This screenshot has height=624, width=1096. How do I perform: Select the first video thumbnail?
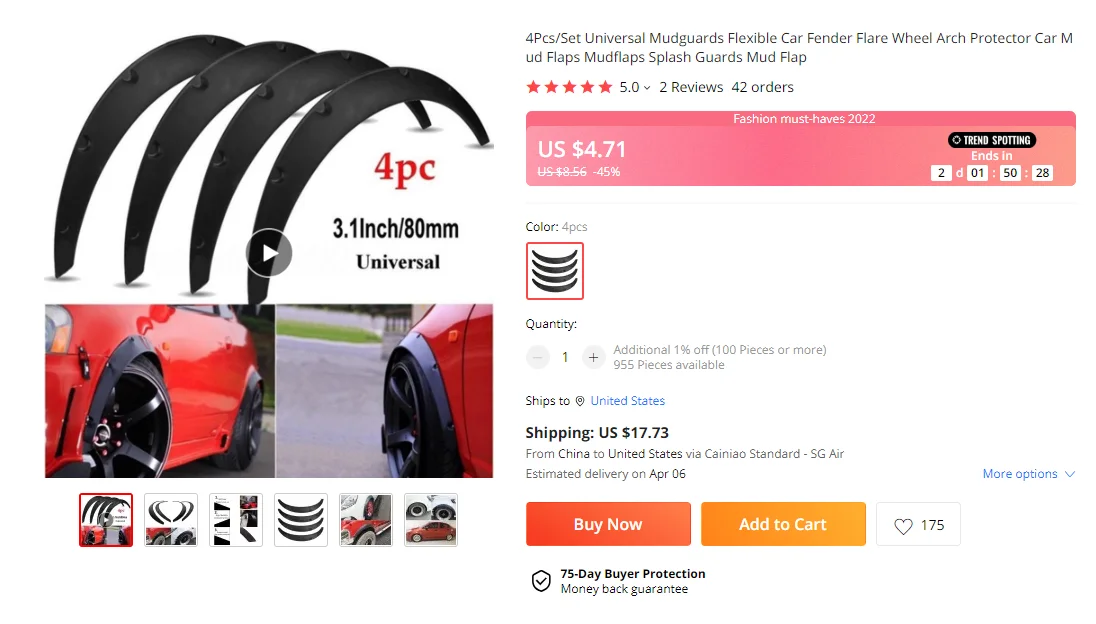click(106, 520)
